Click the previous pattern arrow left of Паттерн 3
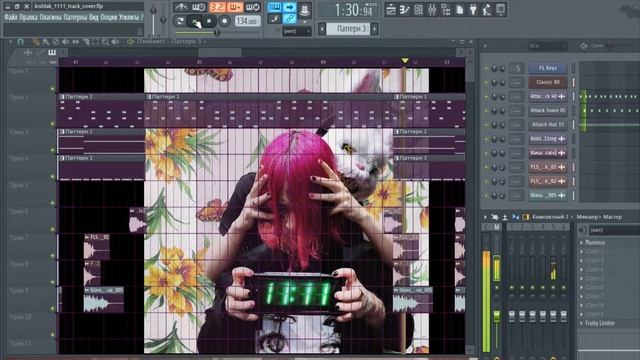Viewport: 640px width, 360px height. click(x=322, y=29)
